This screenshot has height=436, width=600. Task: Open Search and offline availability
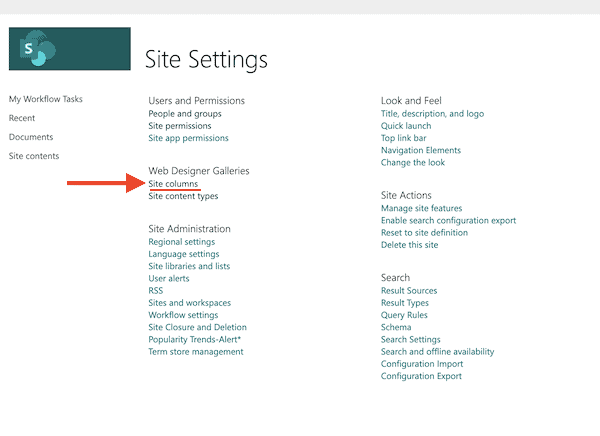coord(437,352)
